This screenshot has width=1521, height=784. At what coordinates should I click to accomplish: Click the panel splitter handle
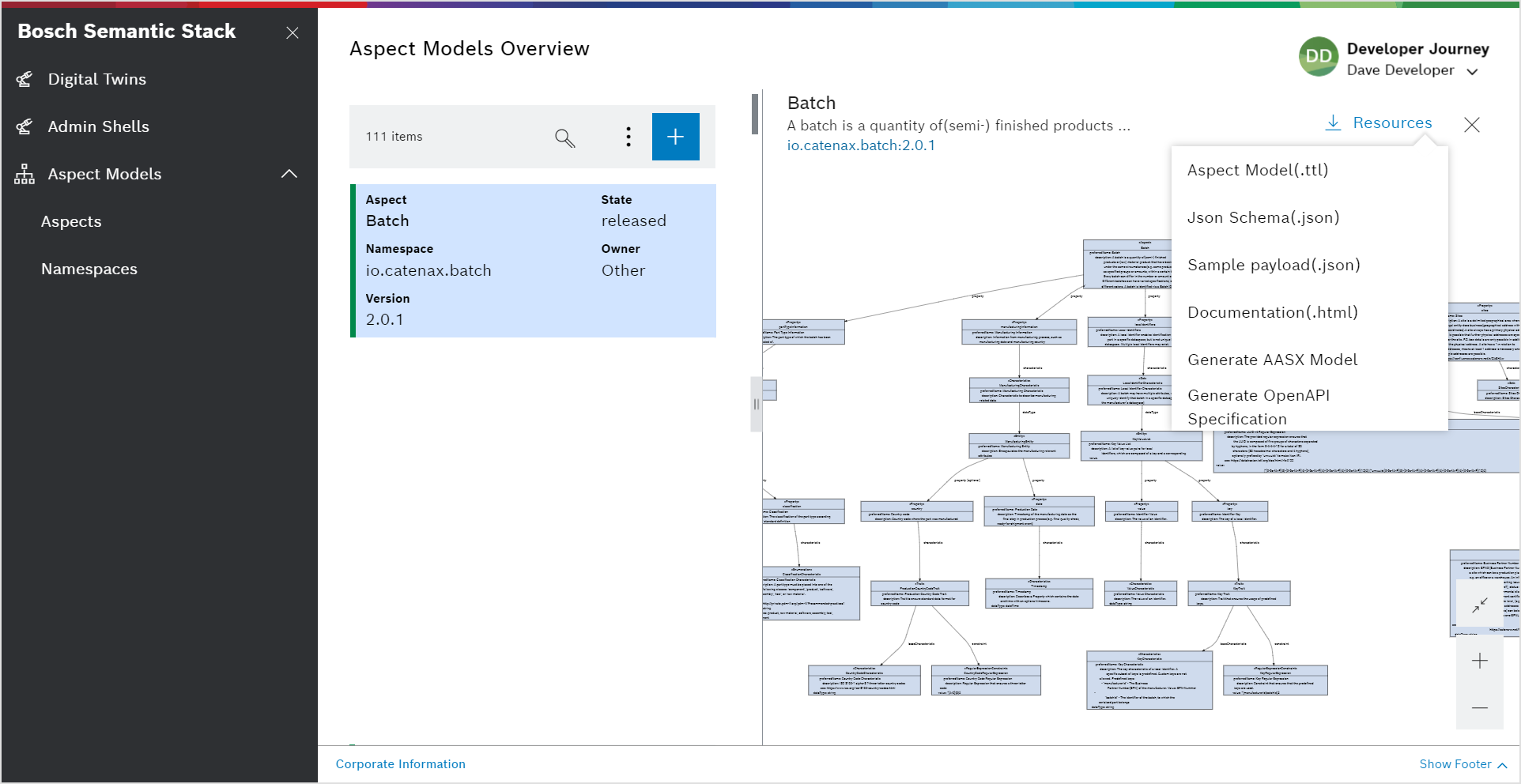click(756, 404)
